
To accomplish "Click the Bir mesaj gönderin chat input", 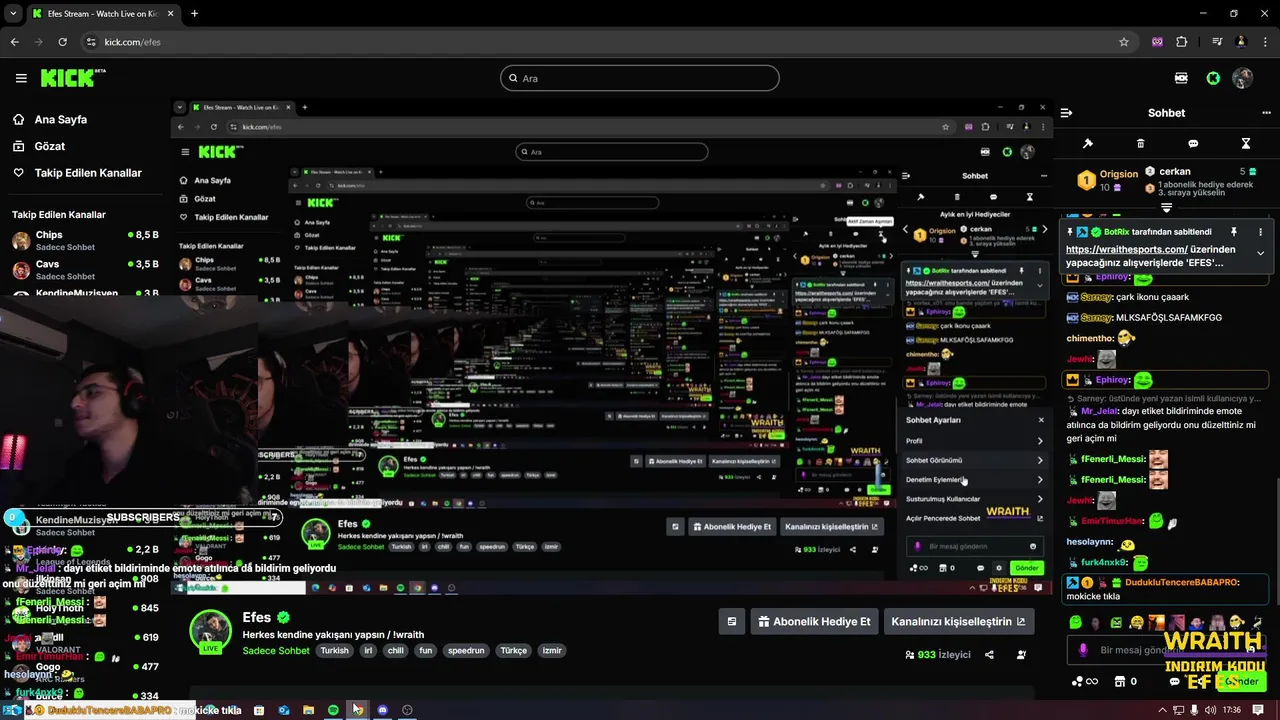I will click(x=1165, y=650).
